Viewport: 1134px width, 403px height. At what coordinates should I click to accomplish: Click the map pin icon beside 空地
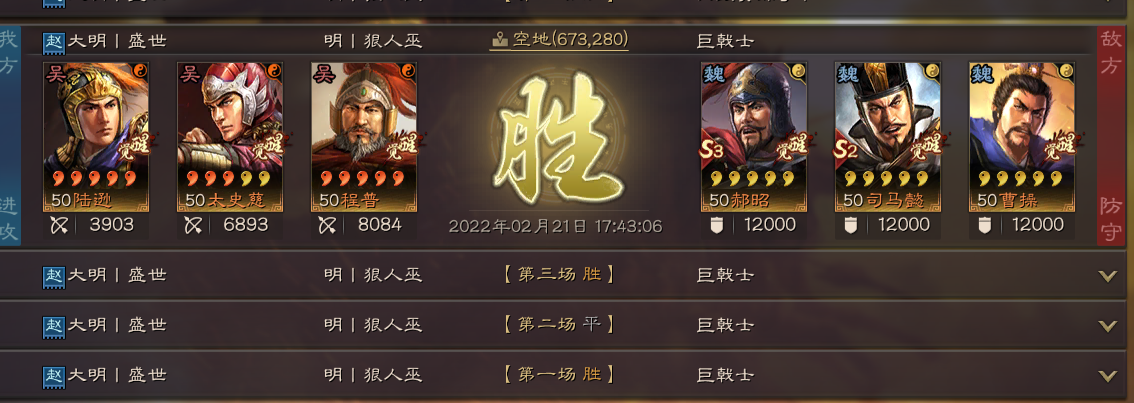point(500,39)
